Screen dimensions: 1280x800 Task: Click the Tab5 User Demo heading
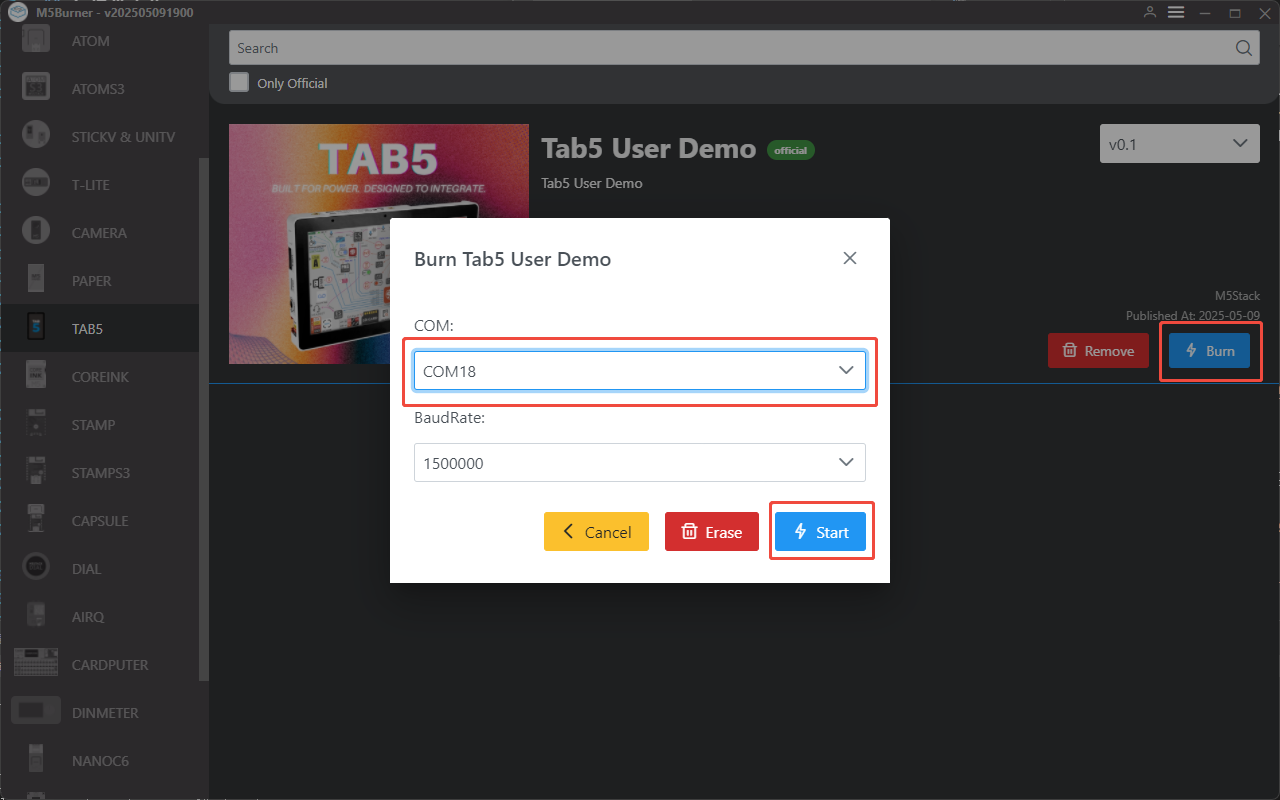(648, 148)
